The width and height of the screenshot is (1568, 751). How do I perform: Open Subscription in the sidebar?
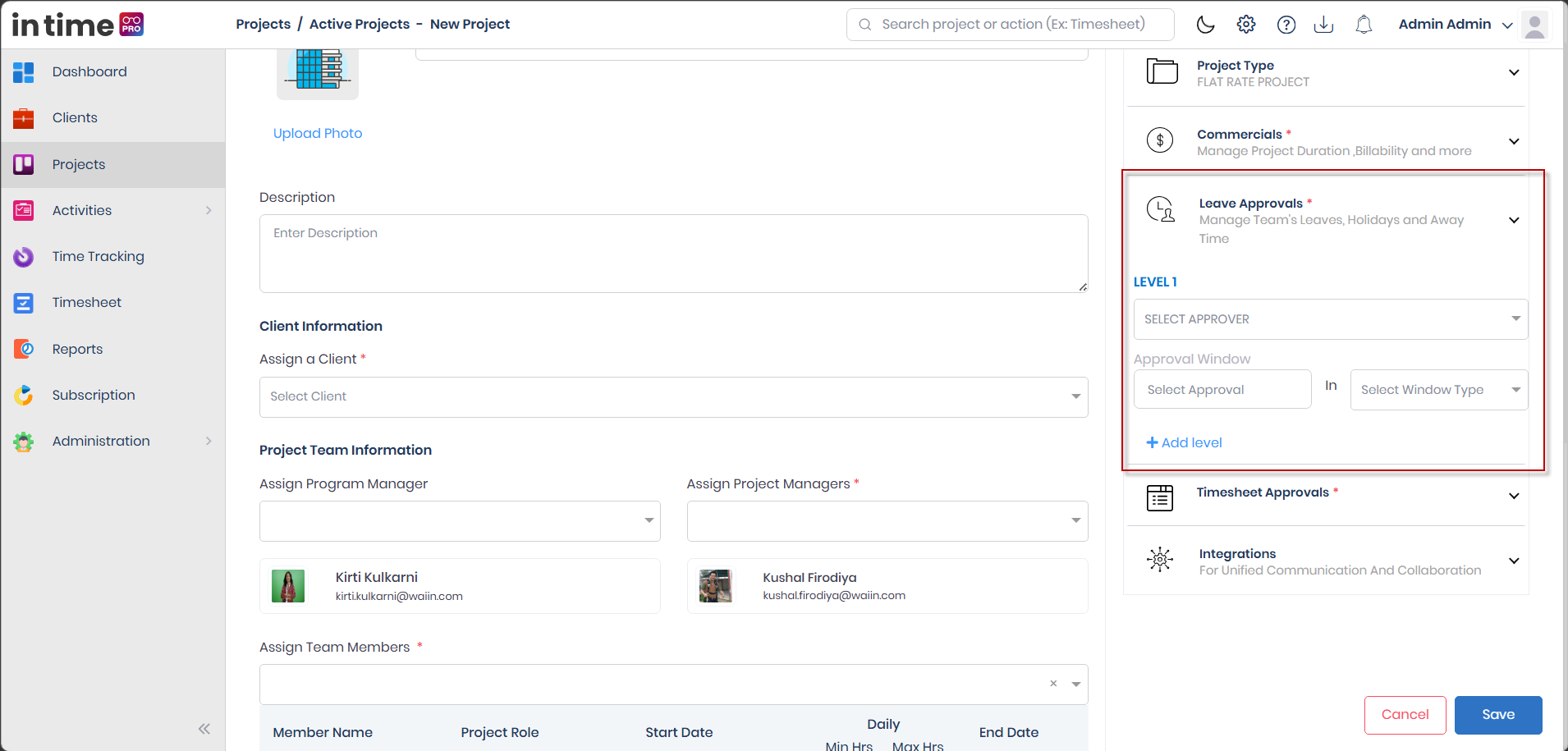[112, 396]
